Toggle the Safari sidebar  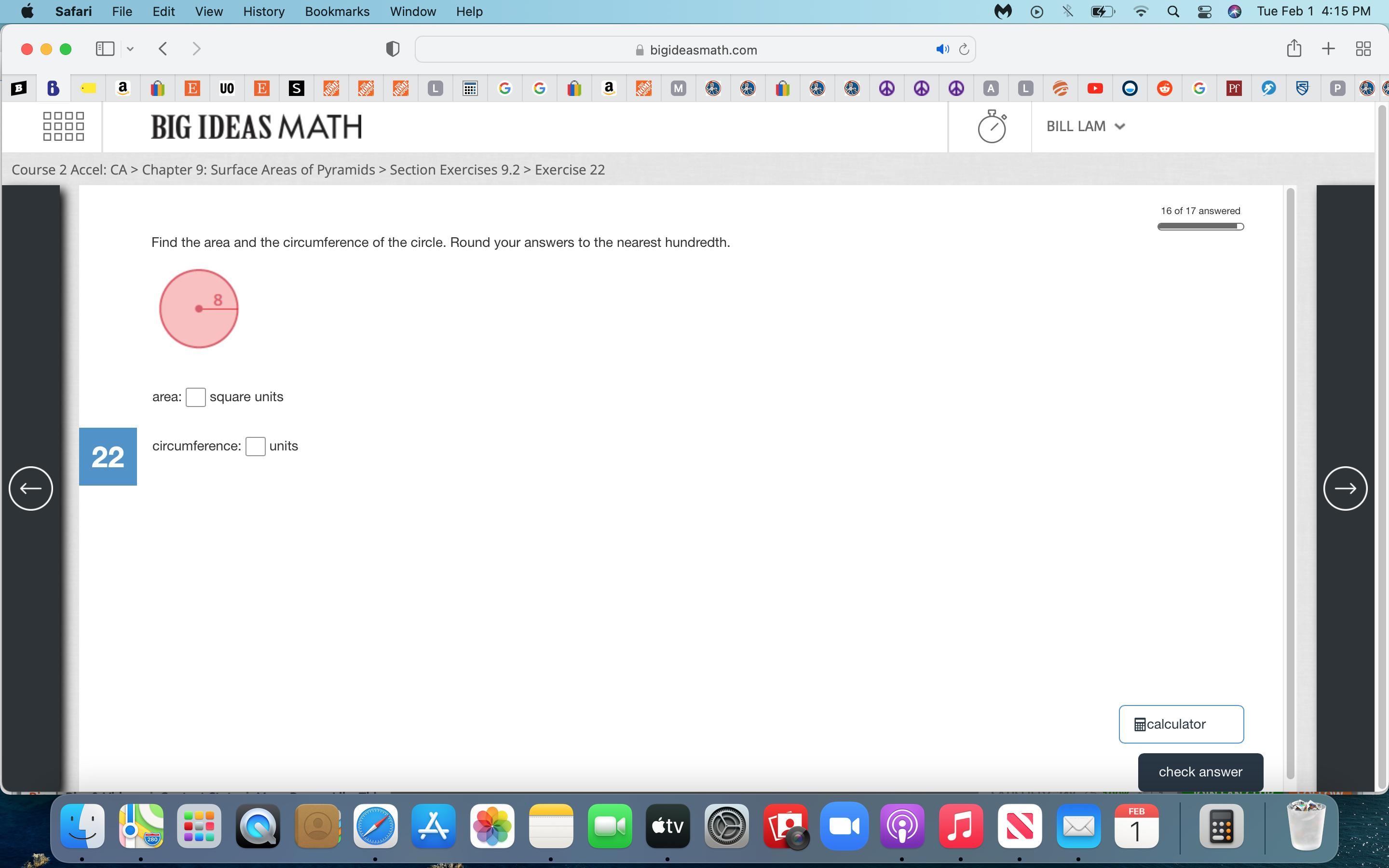pos(105,49)
